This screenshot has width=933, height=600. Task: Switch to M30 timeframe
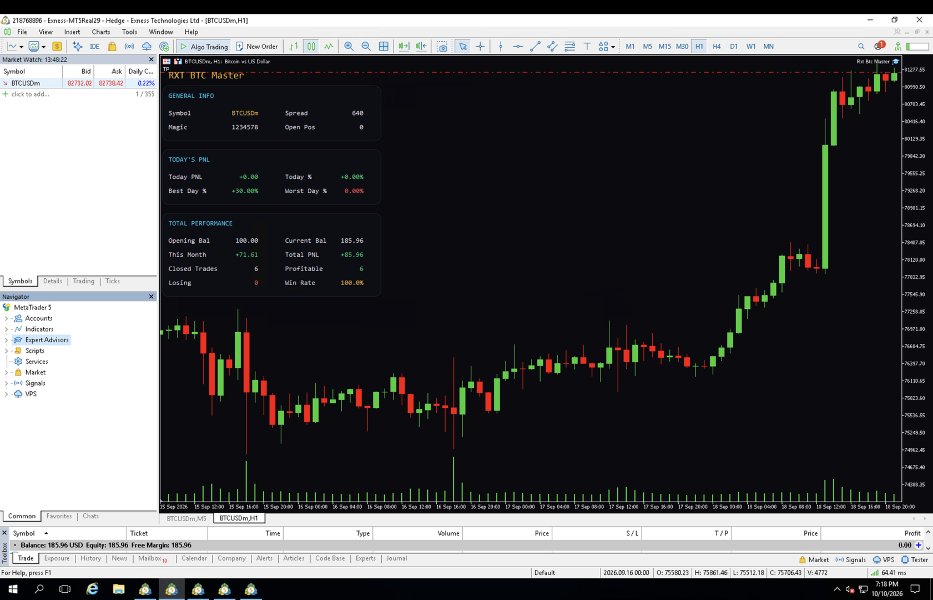point(682,46)
